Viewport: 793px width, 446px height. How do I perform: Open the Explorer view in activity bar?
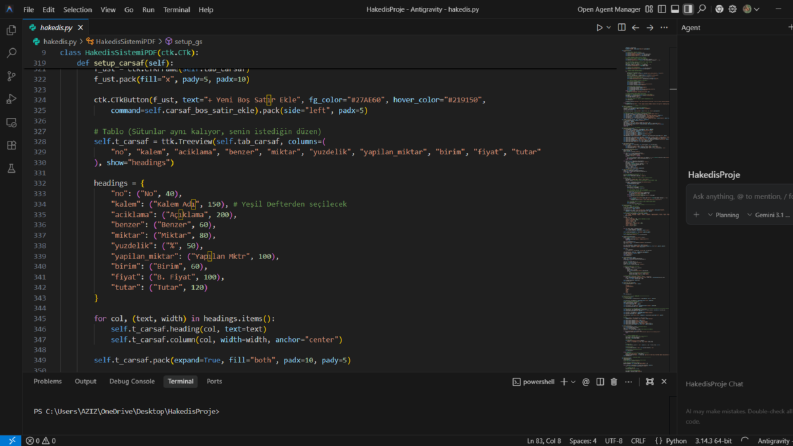tap(11, 30)
